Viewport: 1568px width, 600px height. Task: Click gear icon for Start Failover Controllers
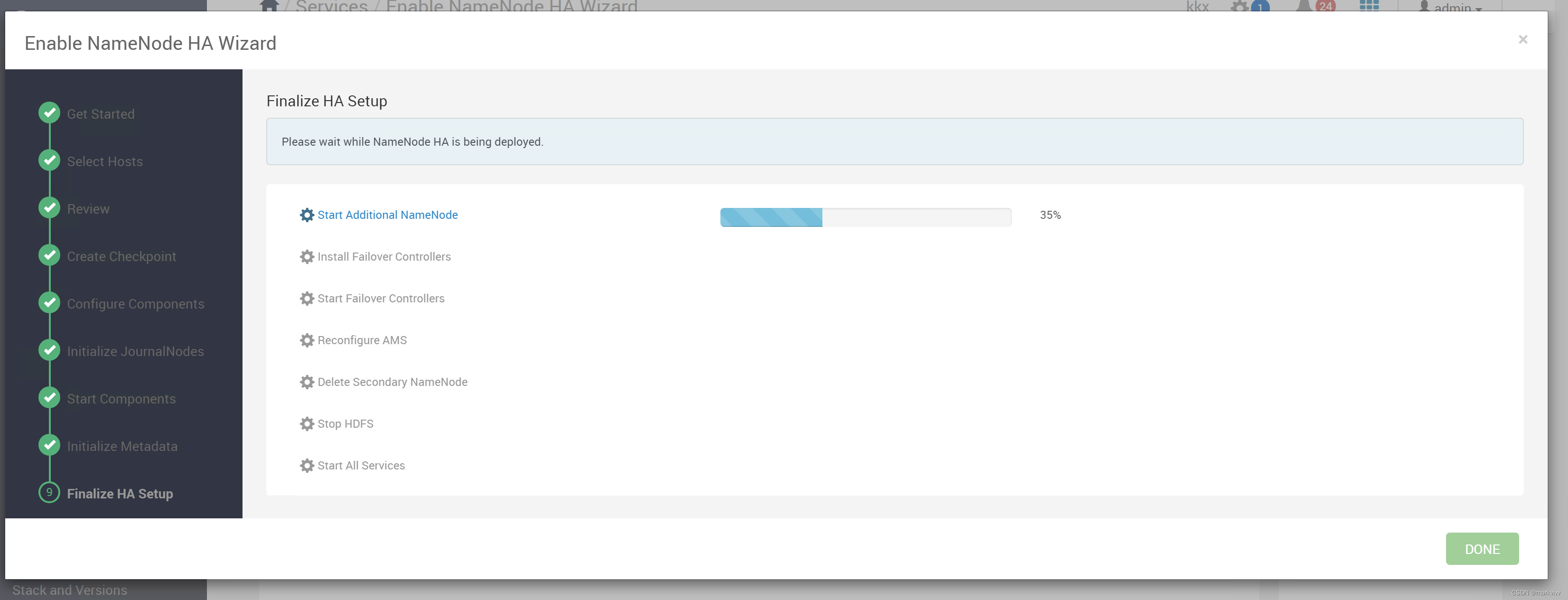tap(307, 299)
